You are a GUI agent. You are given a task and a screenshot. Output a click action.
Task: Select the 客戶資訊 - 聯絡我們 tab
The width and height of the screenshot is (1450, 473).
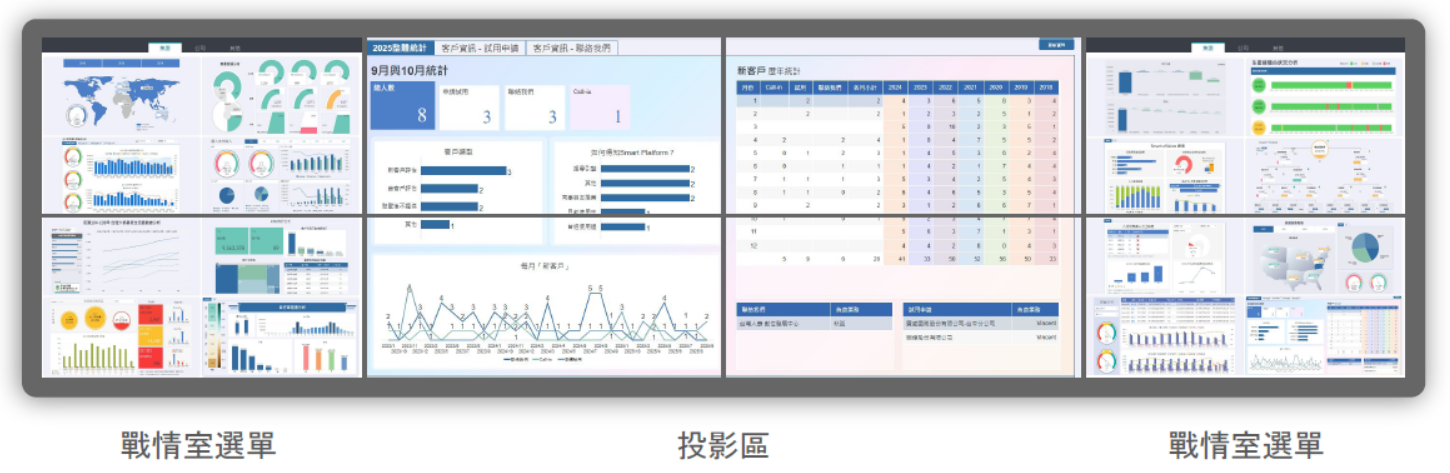click(572, 48)
